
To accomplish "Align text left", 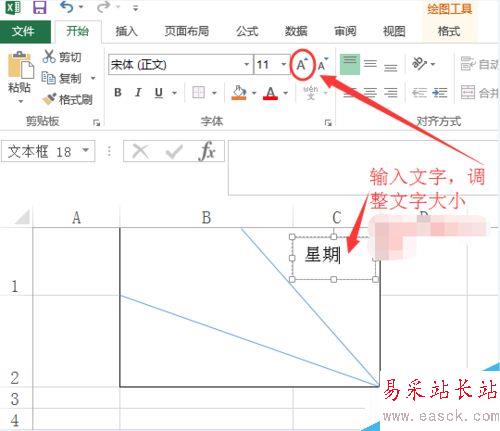I will (350, 92).
